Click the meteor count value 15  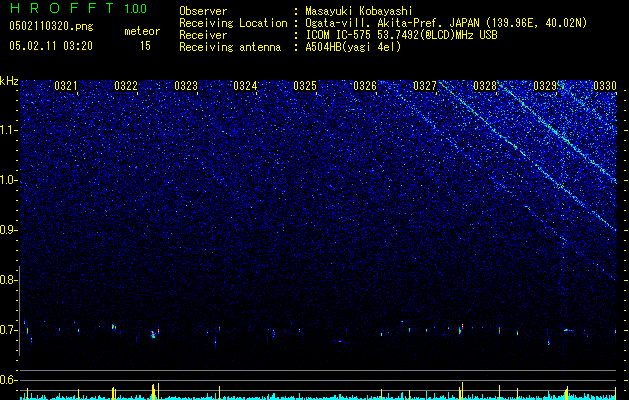tap(145, 46)
